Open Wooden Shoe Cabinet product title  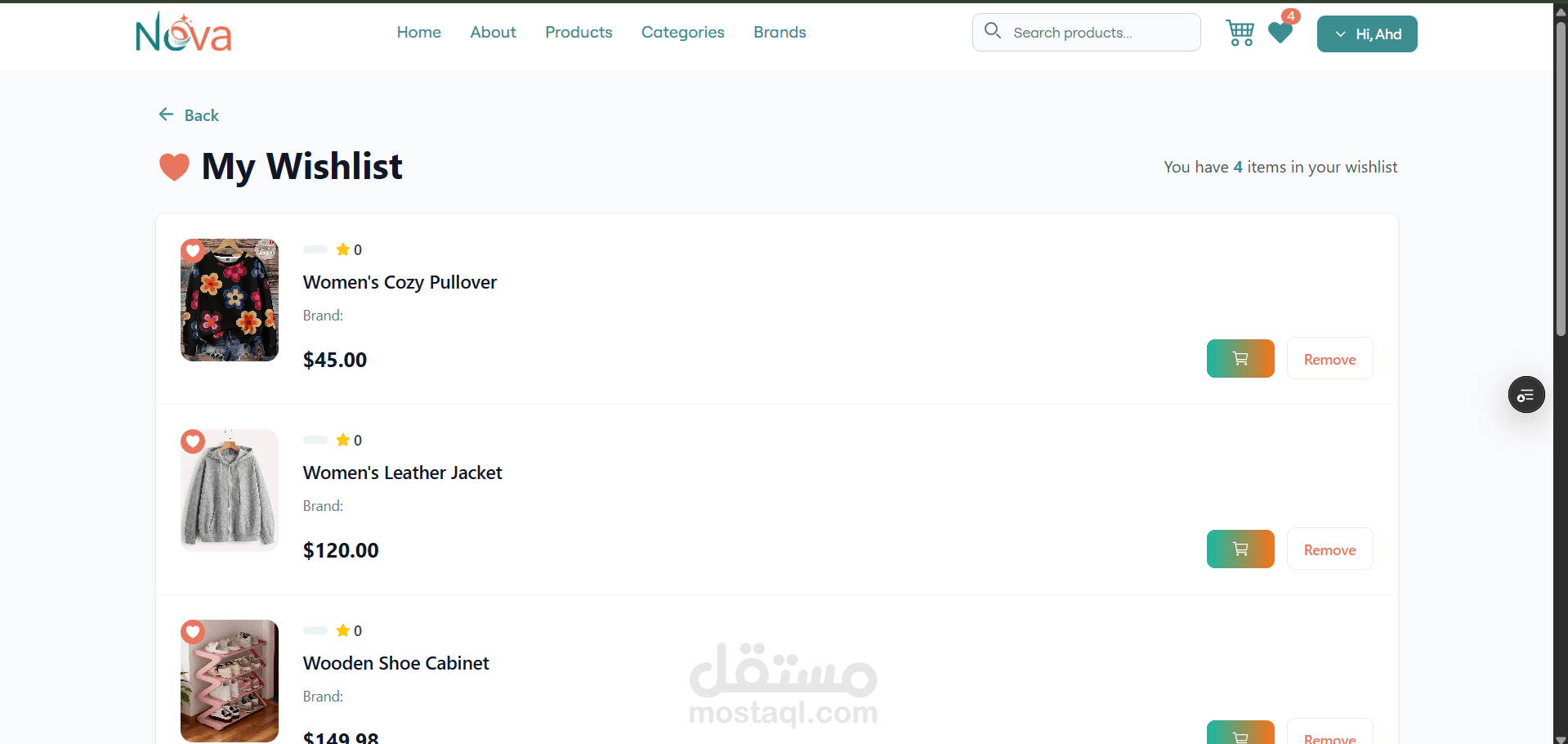coord(395,663)
